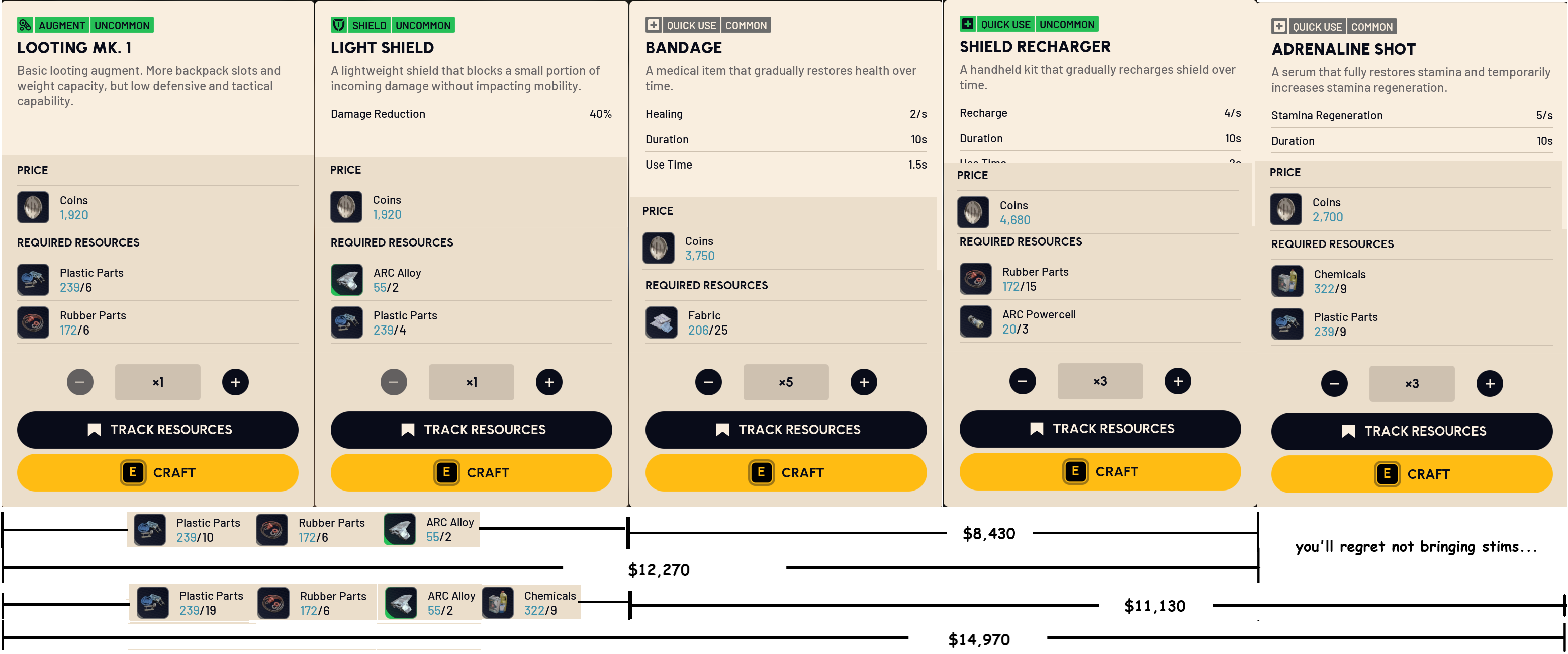Click the Quick Use icon on Shield Recharger
Image resolution: width=1568 pixels, height=654 pixels.
coord(968,24)
